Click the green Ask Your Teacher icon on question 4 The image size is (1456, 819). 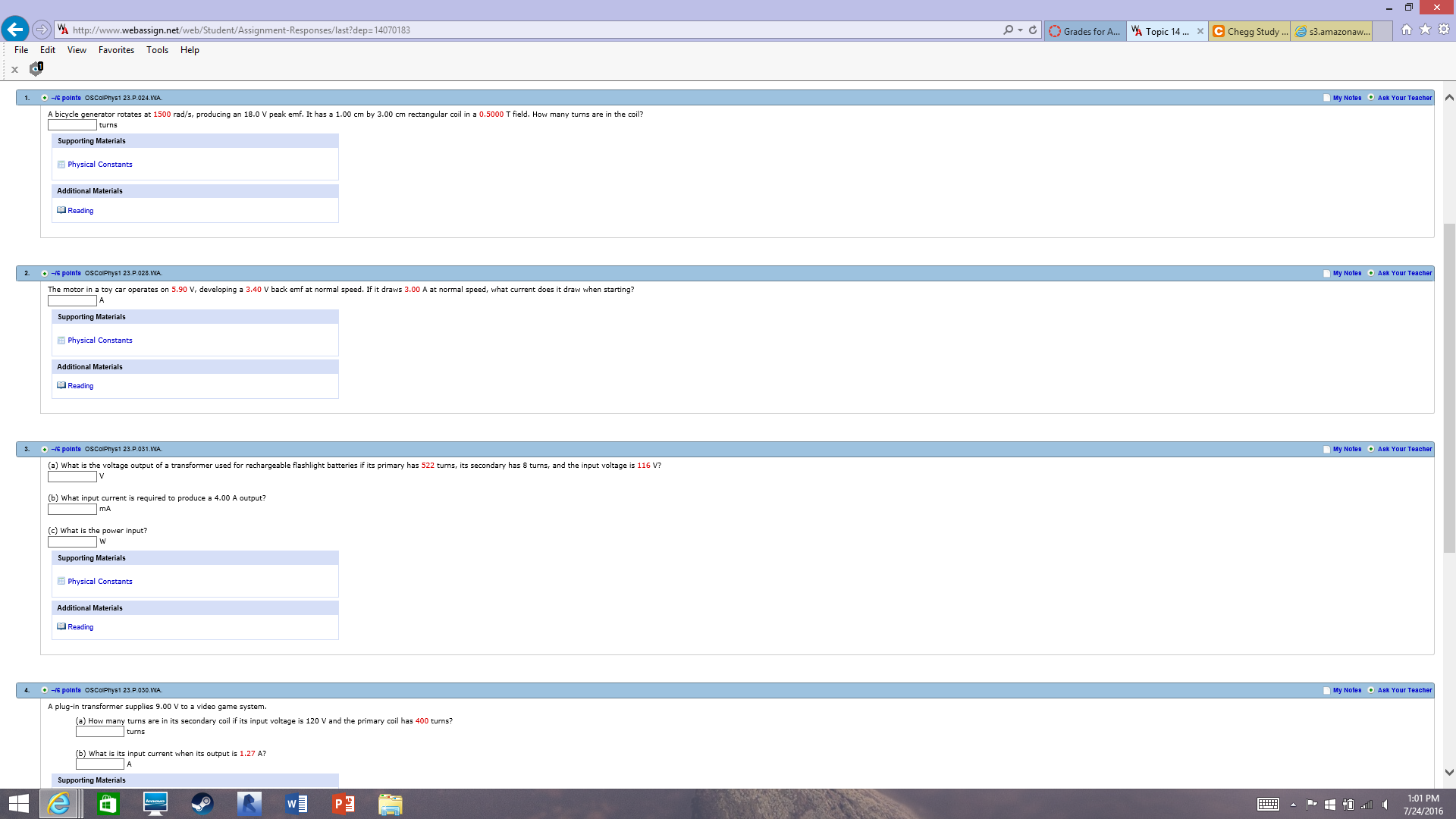click(x=1371, y=690)
